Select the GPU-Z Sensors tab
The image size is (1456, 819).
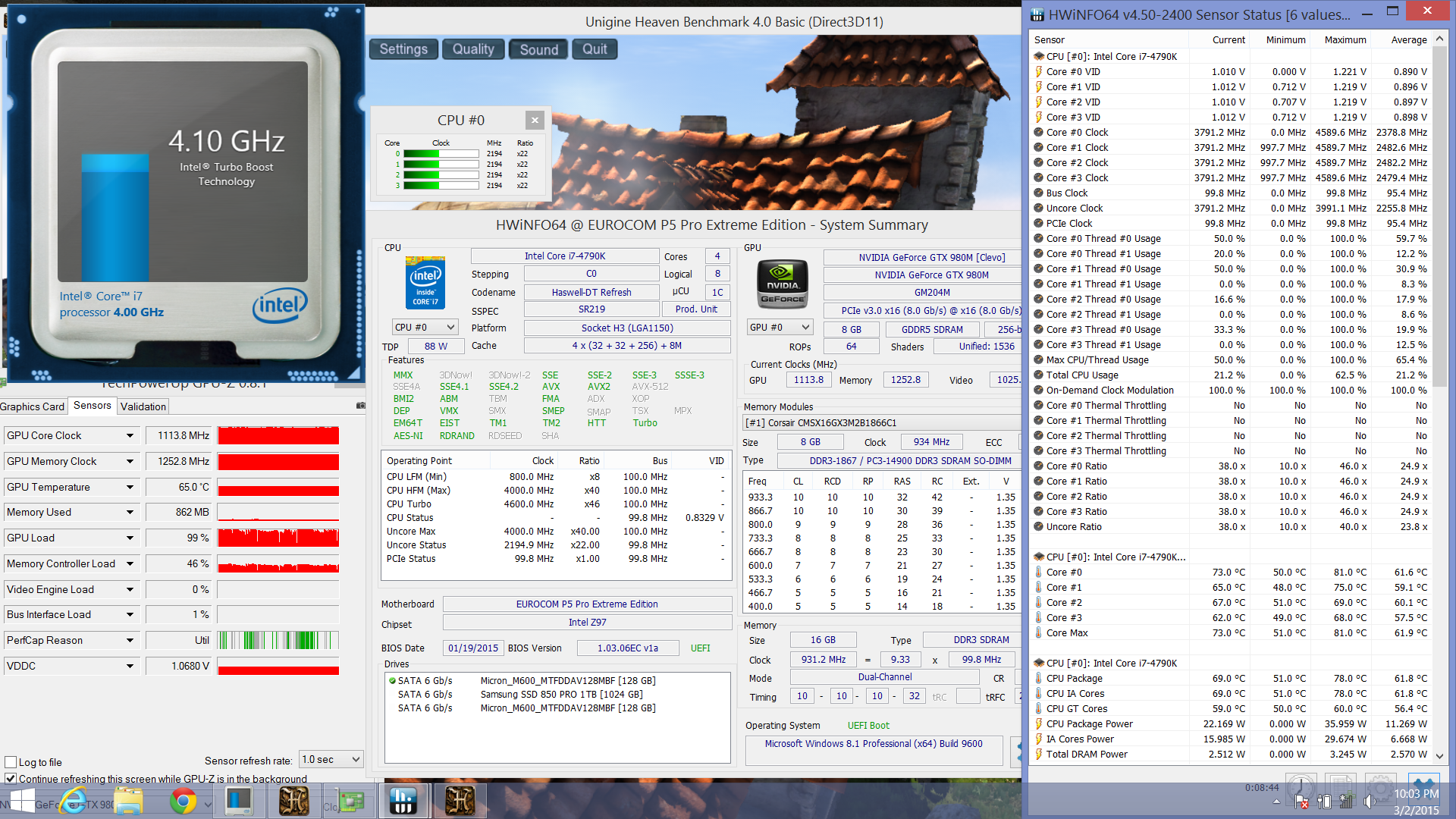93,406
